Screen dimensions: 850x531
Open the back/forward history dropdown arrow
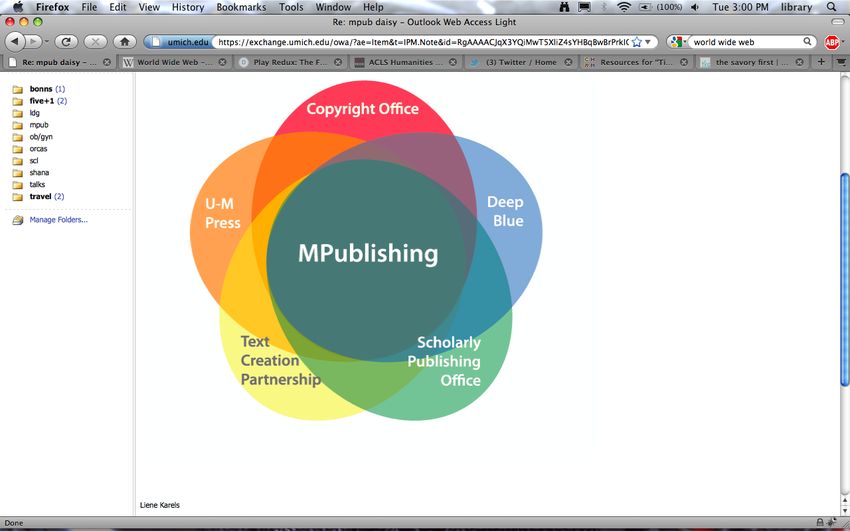pyautogui.click(x=47, y=42)
